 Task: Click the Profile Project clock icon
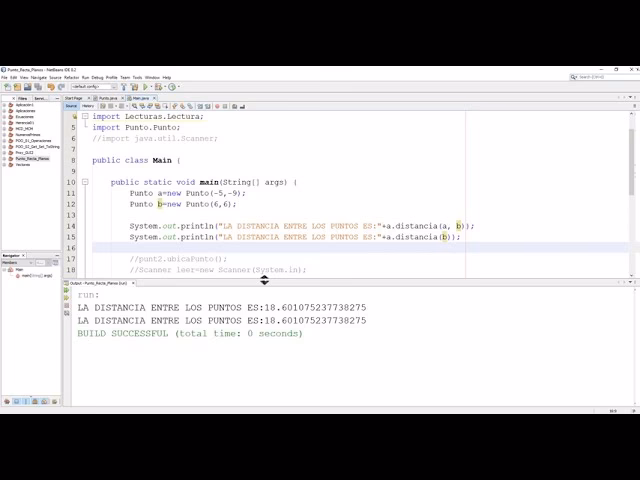click(172, 87)
